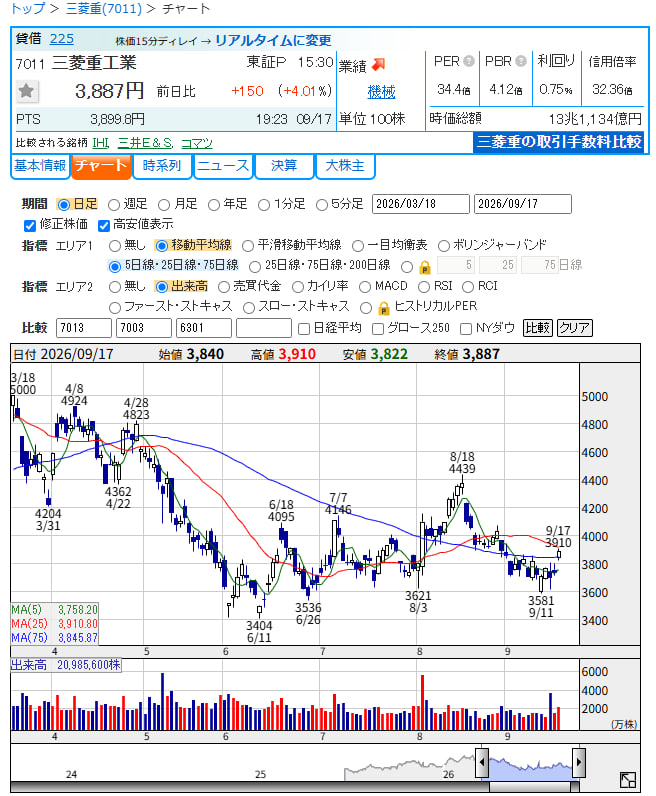
Task: Select 出来高 indicator radio
Action: click(x=161, y=287)
